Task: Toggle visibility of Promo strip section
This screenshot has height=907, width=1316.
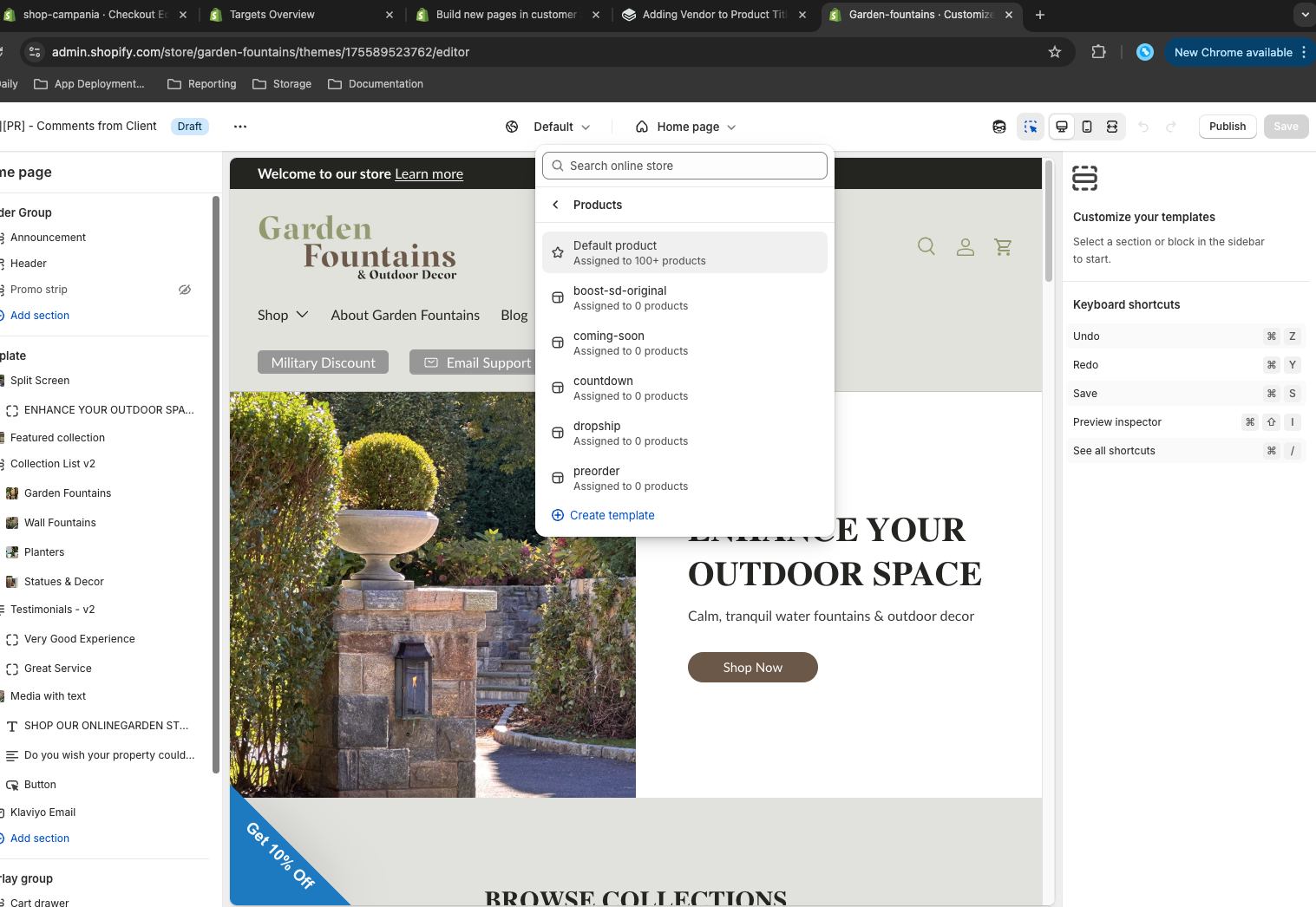Action: click(185, 290)
